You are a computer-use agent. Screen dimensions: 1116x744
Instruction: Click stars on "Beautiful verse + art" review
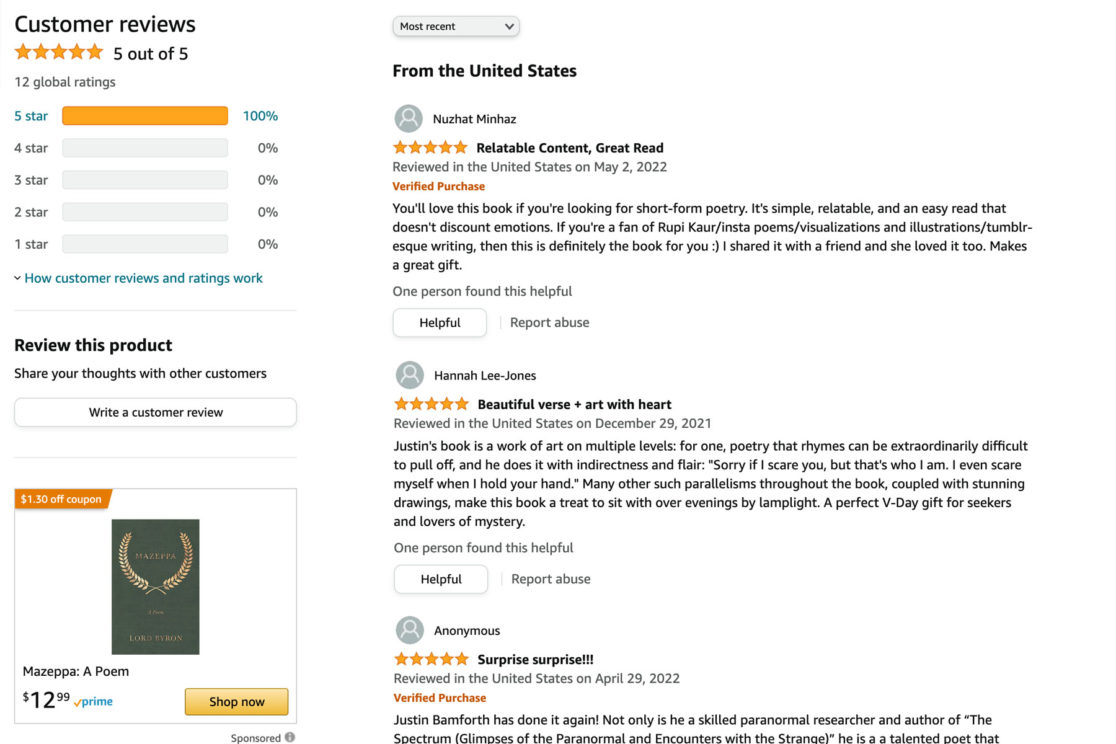click(431, 405)
